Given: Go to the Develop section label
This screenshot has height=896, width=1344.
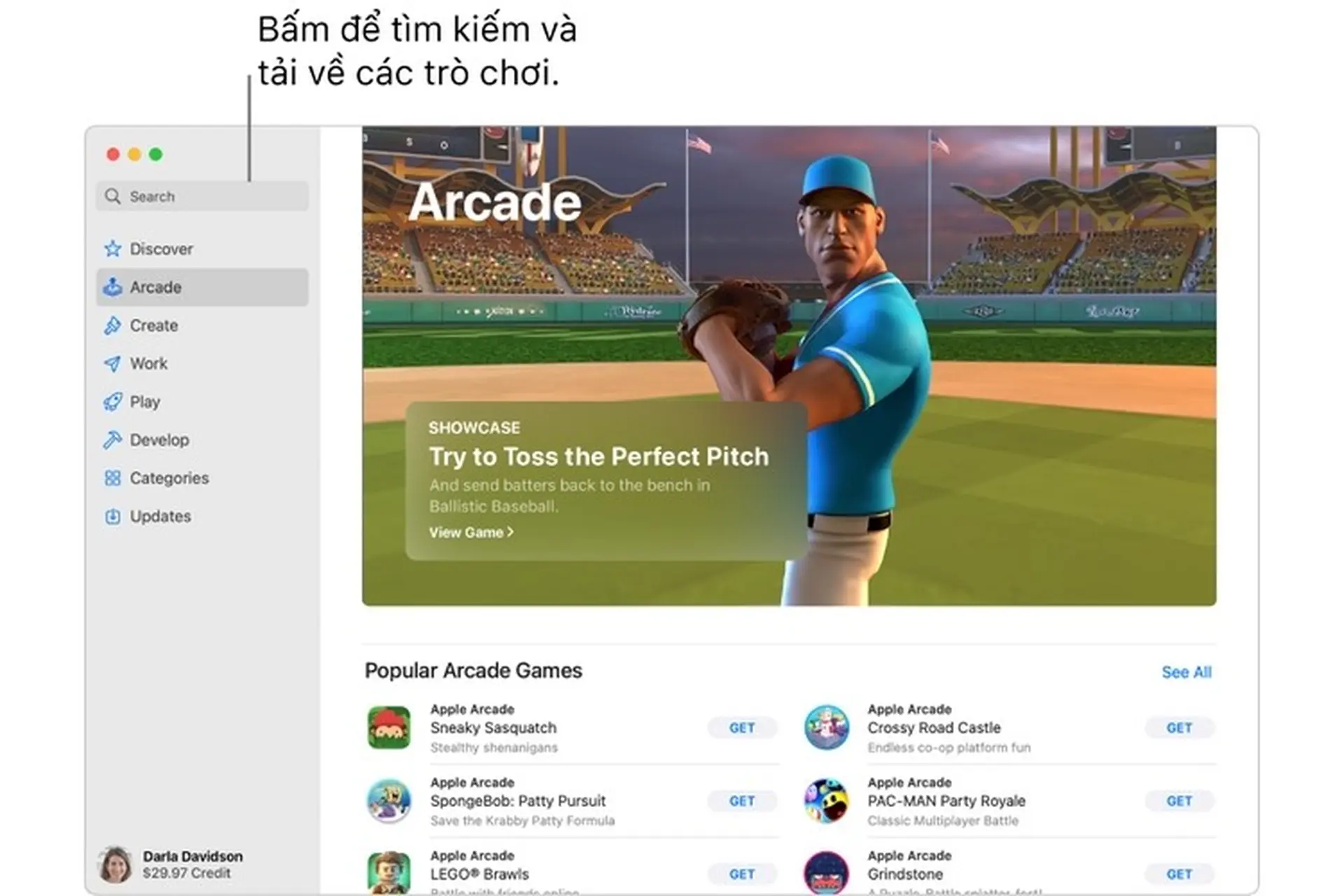Looking at the screenshot, I should 160,440.
